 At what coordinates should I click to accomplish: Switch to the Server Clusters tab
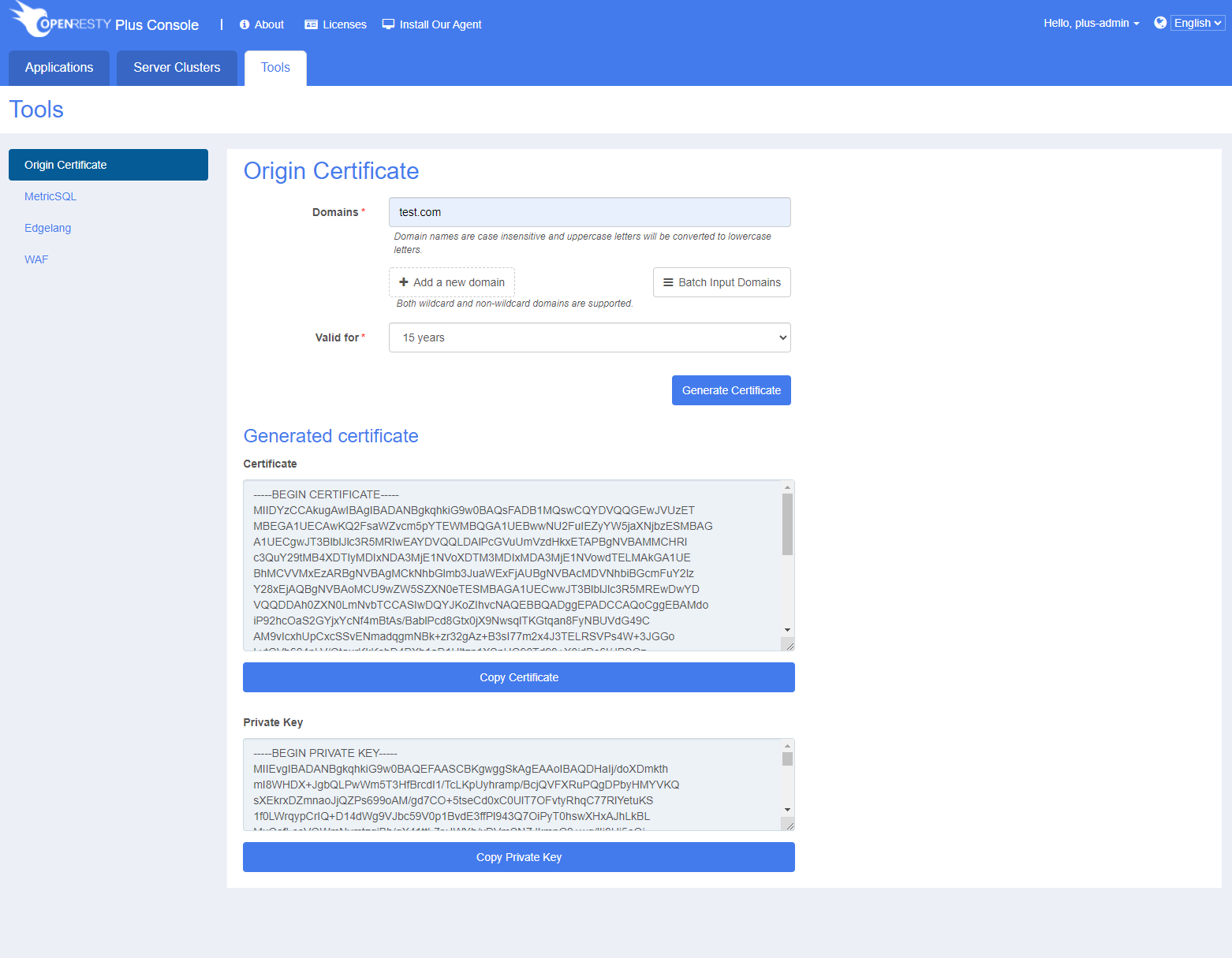pyautogui.click(x=177, y=68)
